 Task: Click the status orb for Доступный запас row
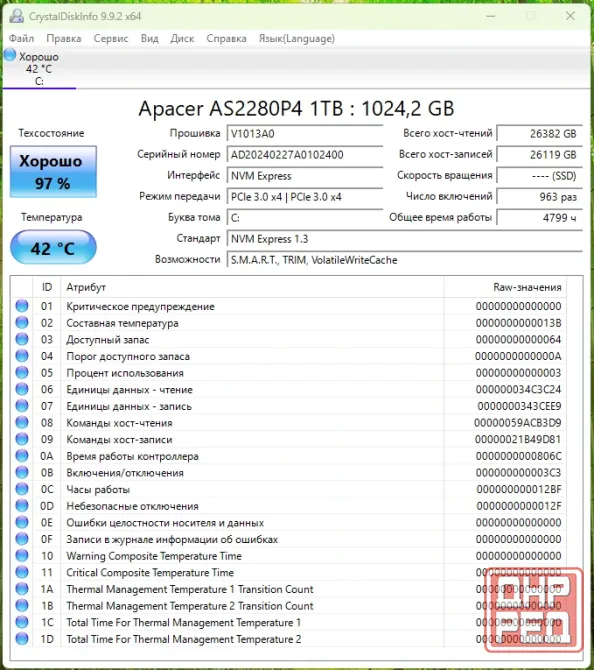click(x=22, y=339)
